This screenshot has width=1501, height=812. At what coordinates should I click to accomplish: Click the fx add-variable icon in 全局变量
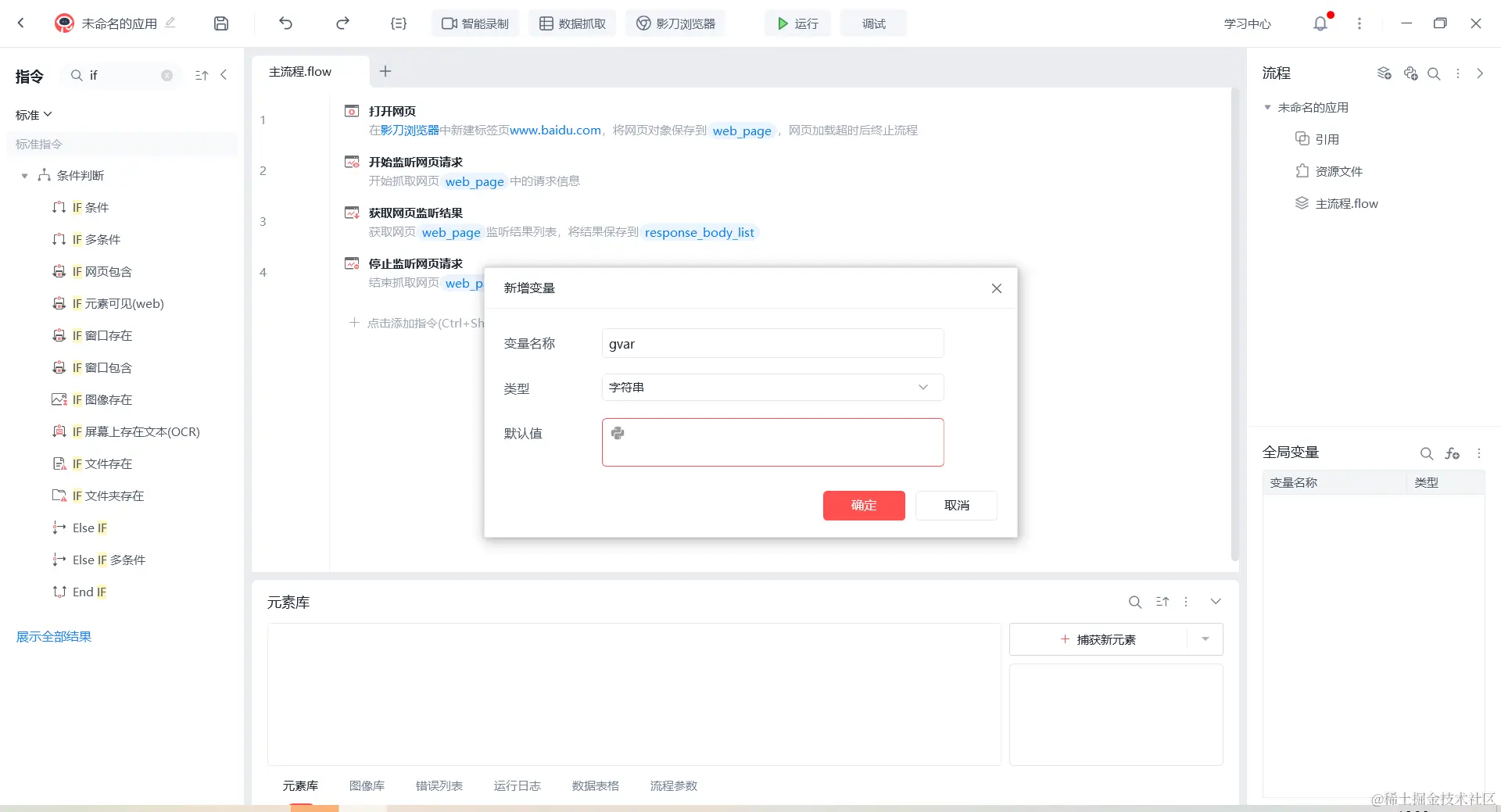(x=1453, y=453)
